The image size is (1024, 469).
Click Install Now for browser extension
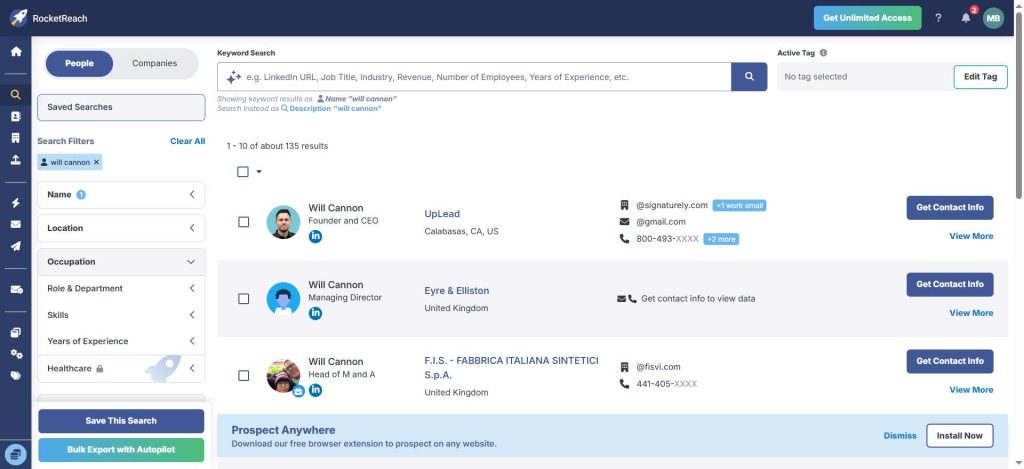click(x=959, y=436)
